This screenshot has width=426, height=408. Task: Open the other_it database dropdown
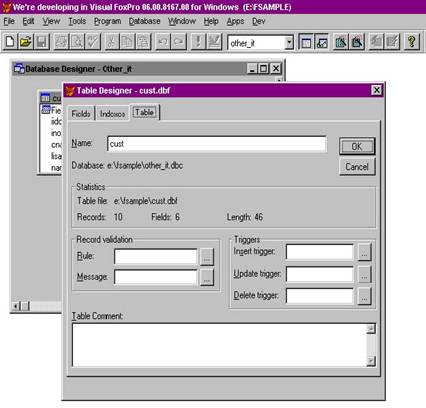click(289, 43)
